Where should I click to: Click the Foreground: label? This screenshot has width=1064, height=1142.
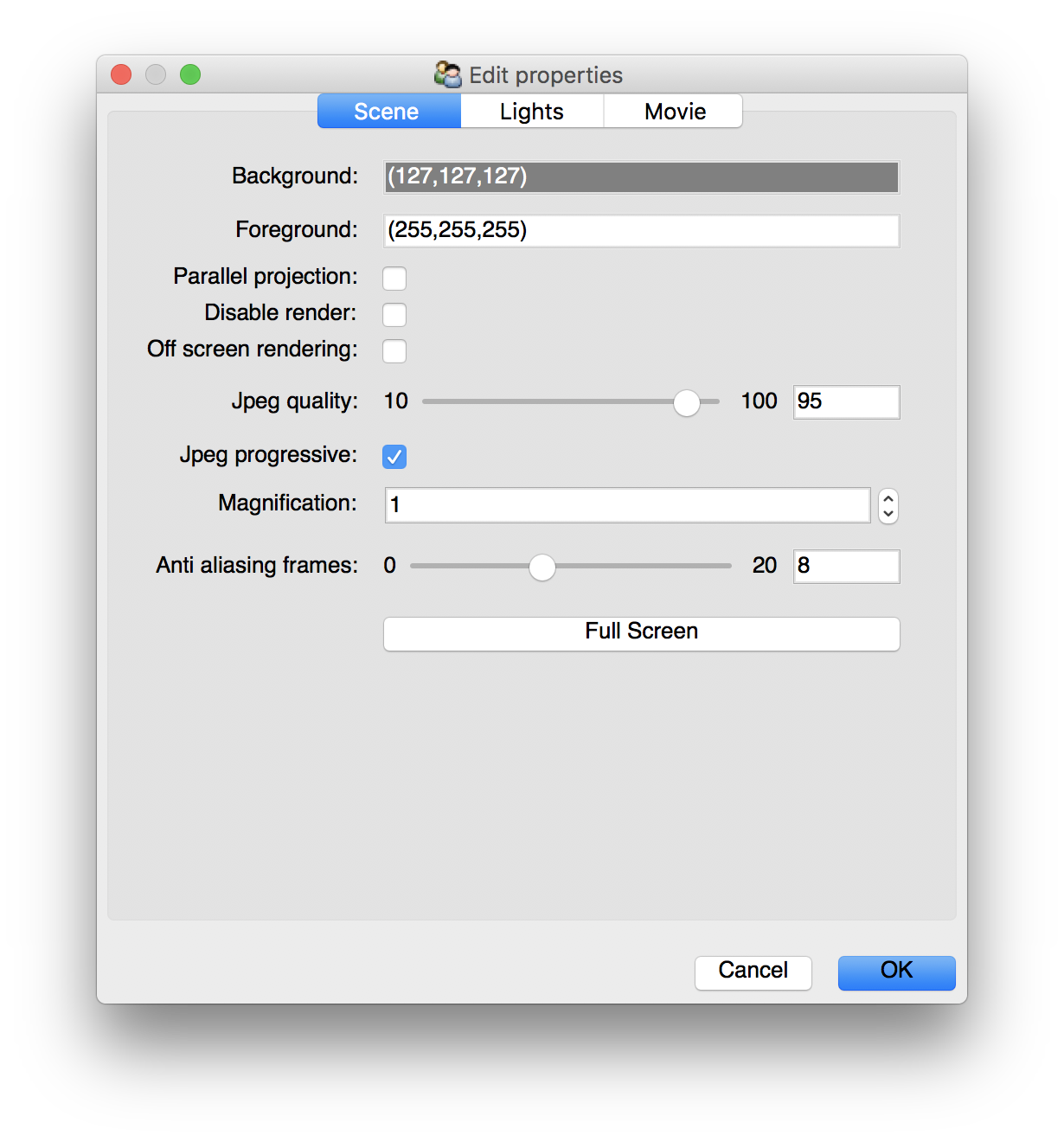(x=297, y=229)
